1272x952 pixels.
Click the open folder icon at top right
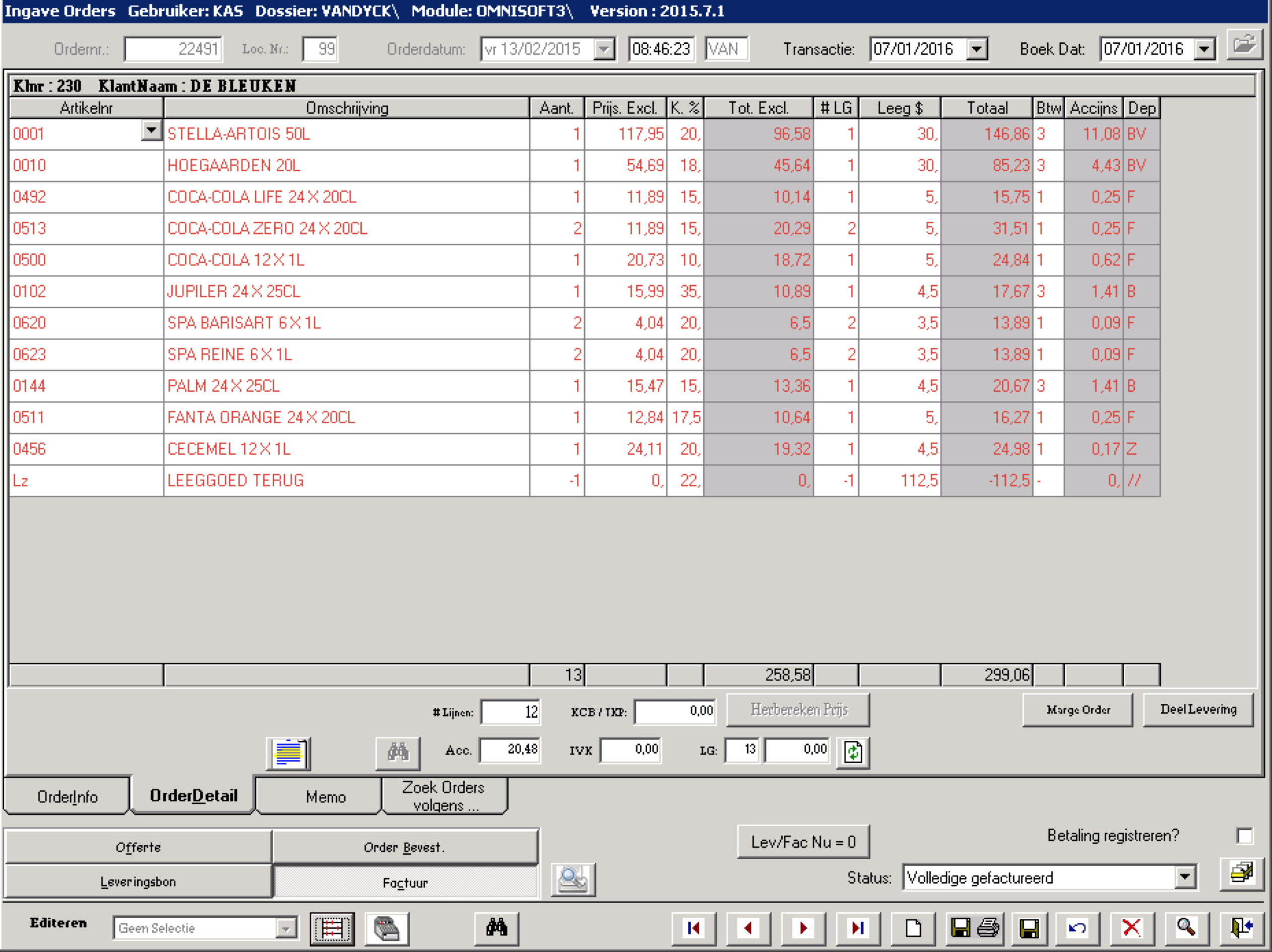coord(1244,44)
